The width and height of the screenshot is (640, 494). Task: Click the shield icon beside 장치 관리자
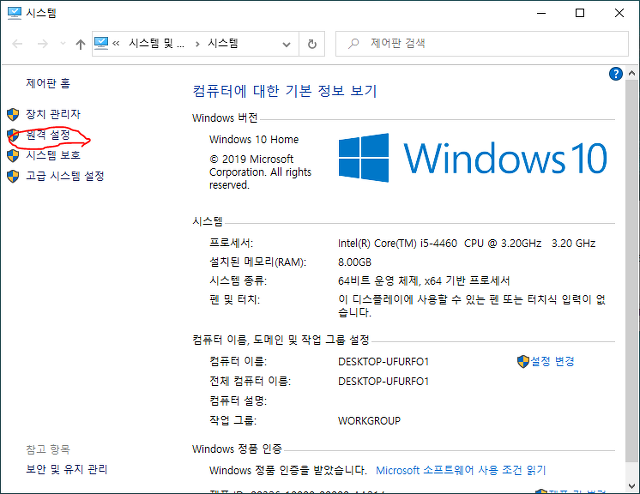13,114
